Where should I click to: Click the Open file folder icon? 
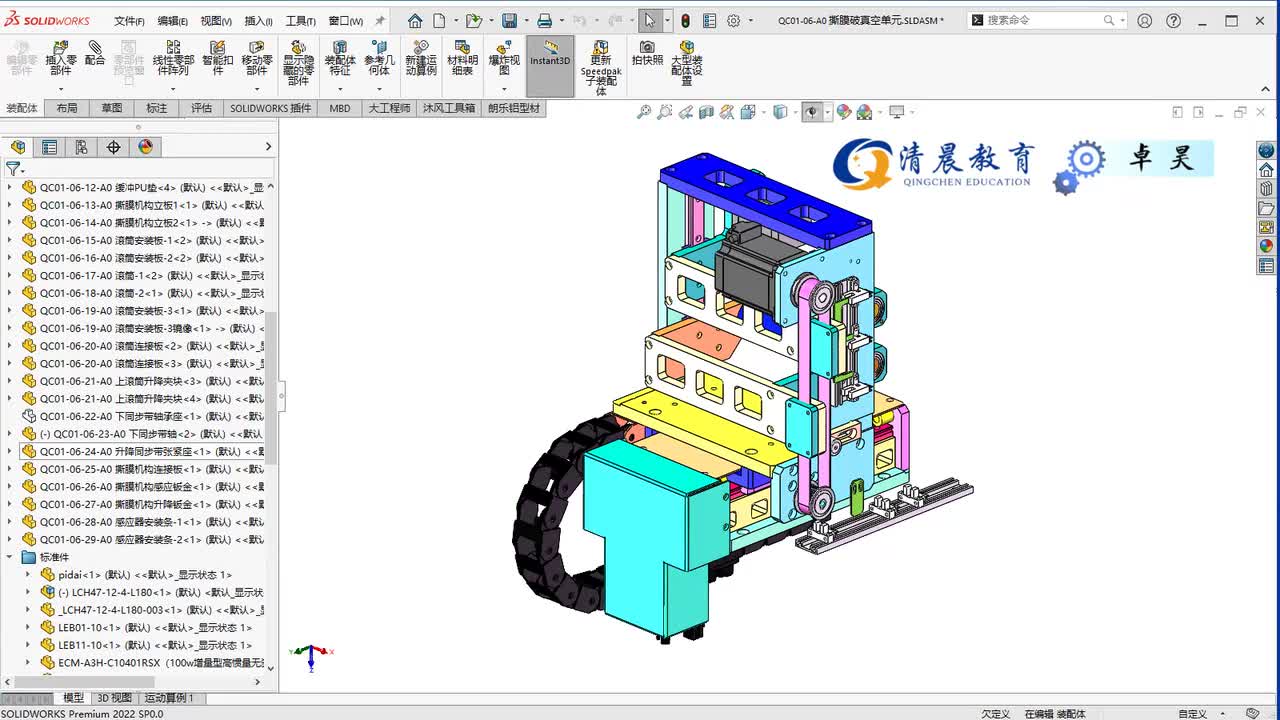[x=474, y=20]
